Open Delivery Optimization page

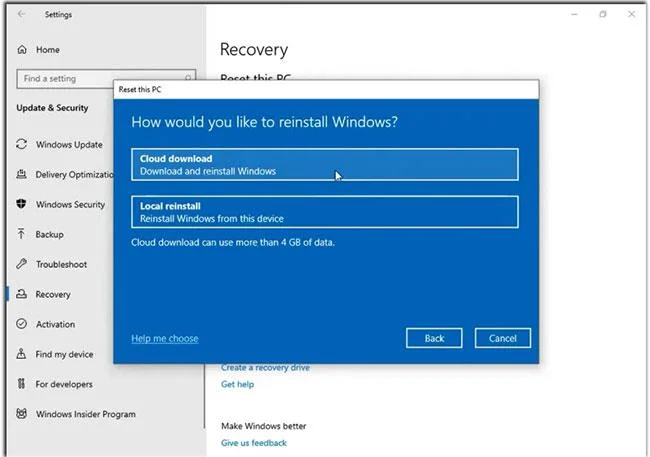coord(75,175)
